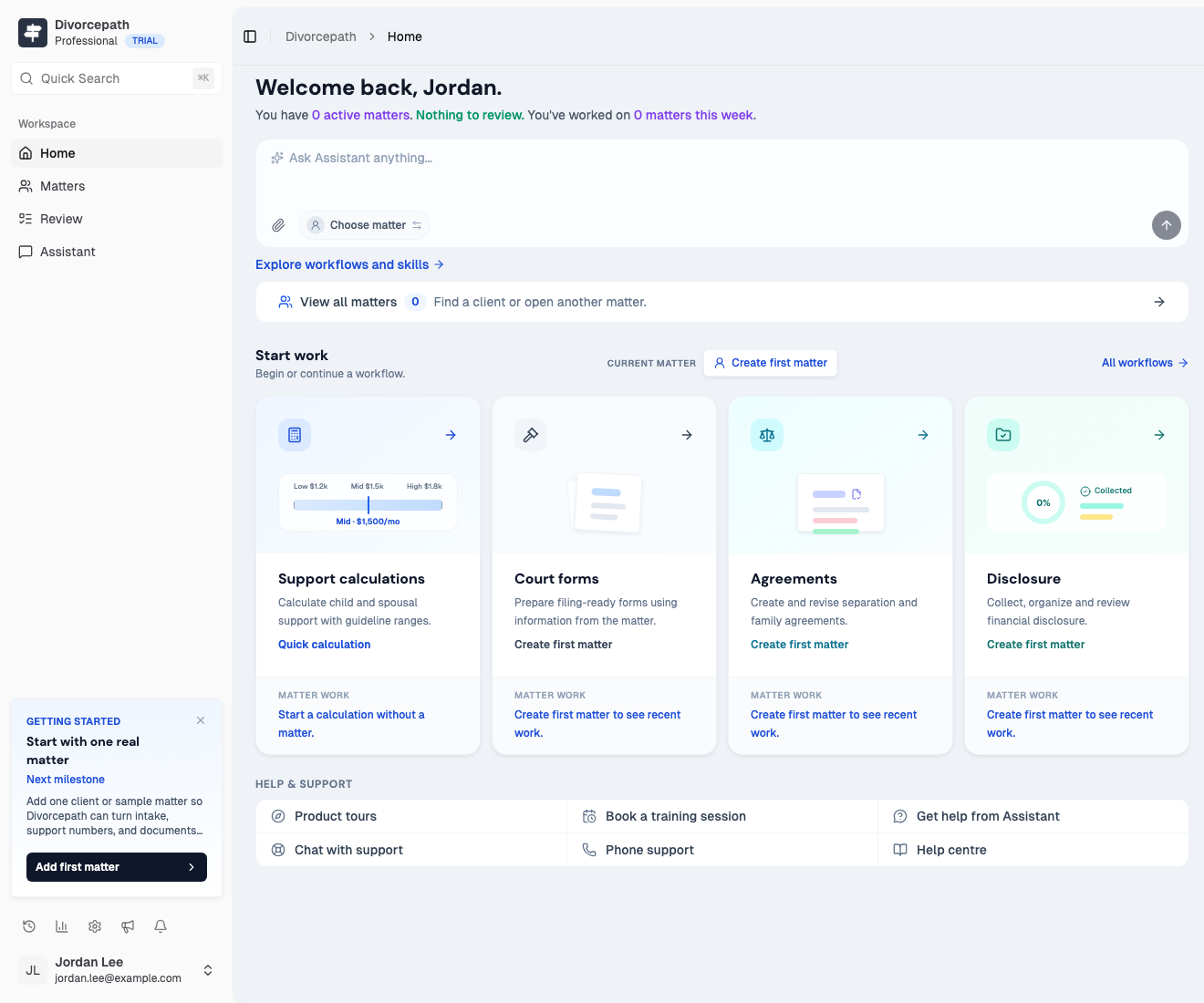Image resolution: width=1204 pixels, height=1003 pixels.
Task: Dismiss the Getting Started card
Action: click(201, 720)
